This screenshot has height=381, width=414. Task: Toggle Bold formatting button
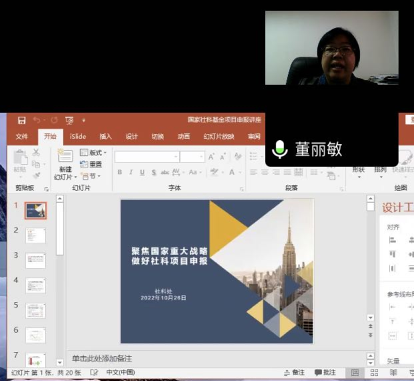tap(120, 172)
